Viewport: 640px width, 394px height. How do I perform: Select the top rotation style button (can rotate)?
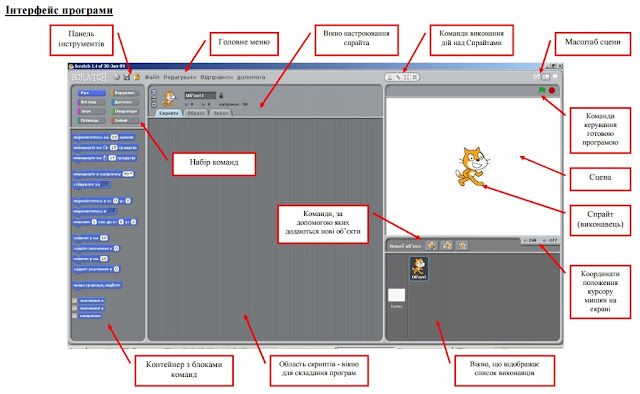coord(154,92)
